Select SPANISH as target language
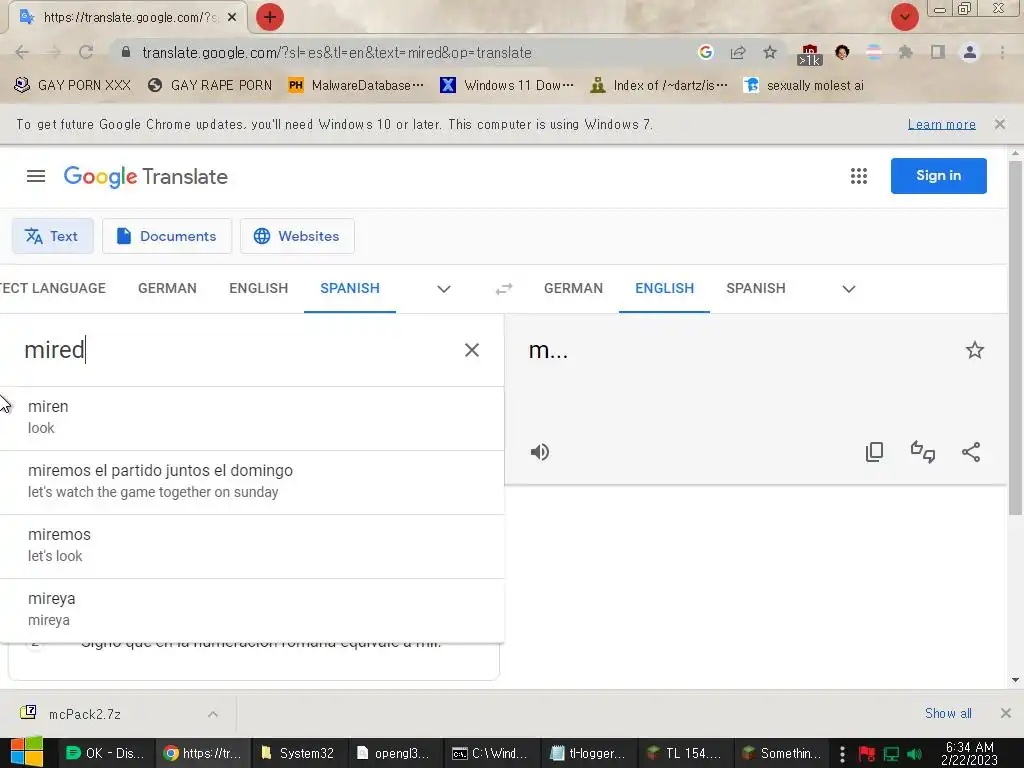1024x768 pixels. point(756,288)
